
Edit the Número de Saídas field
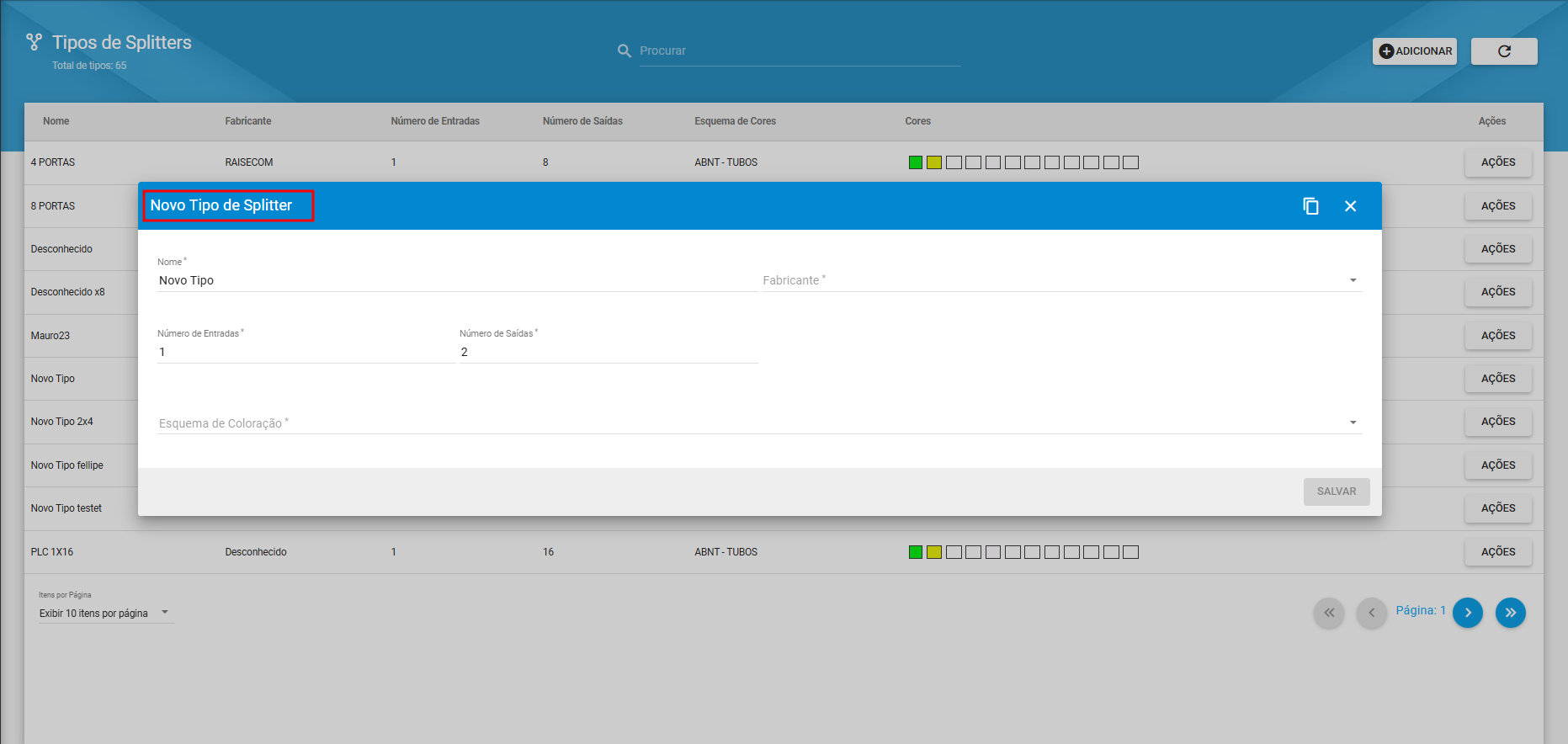(x=609, y=352)
